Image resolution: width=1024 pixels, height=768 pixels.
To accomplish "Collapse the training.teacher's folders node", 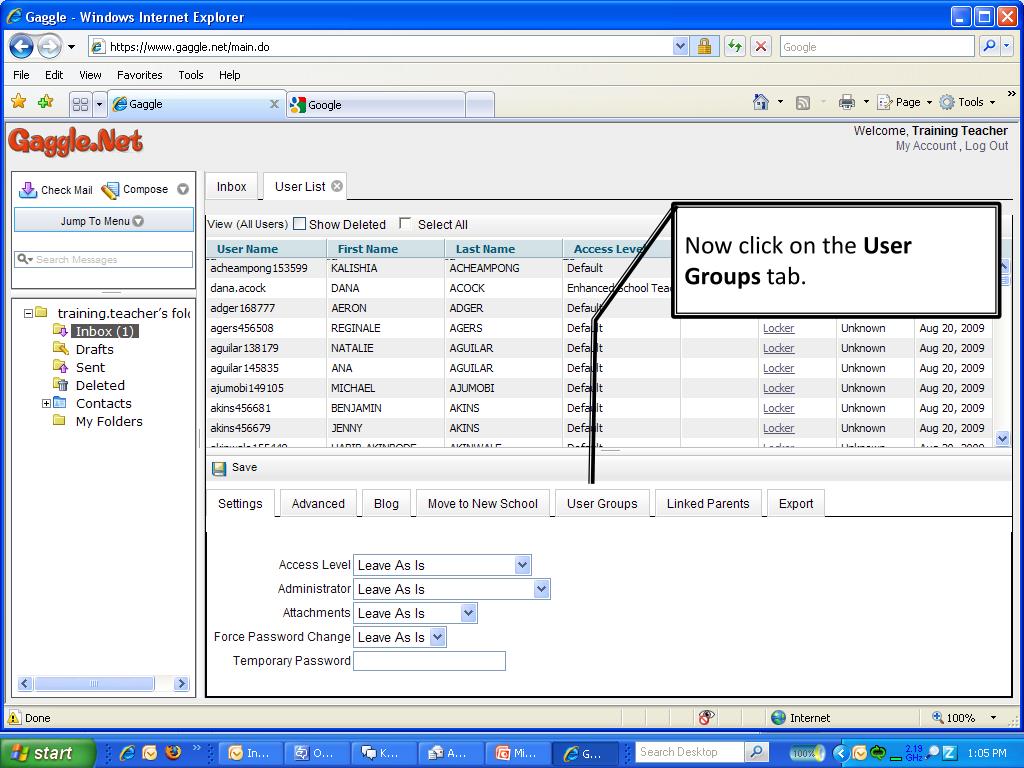I will 28,313.
